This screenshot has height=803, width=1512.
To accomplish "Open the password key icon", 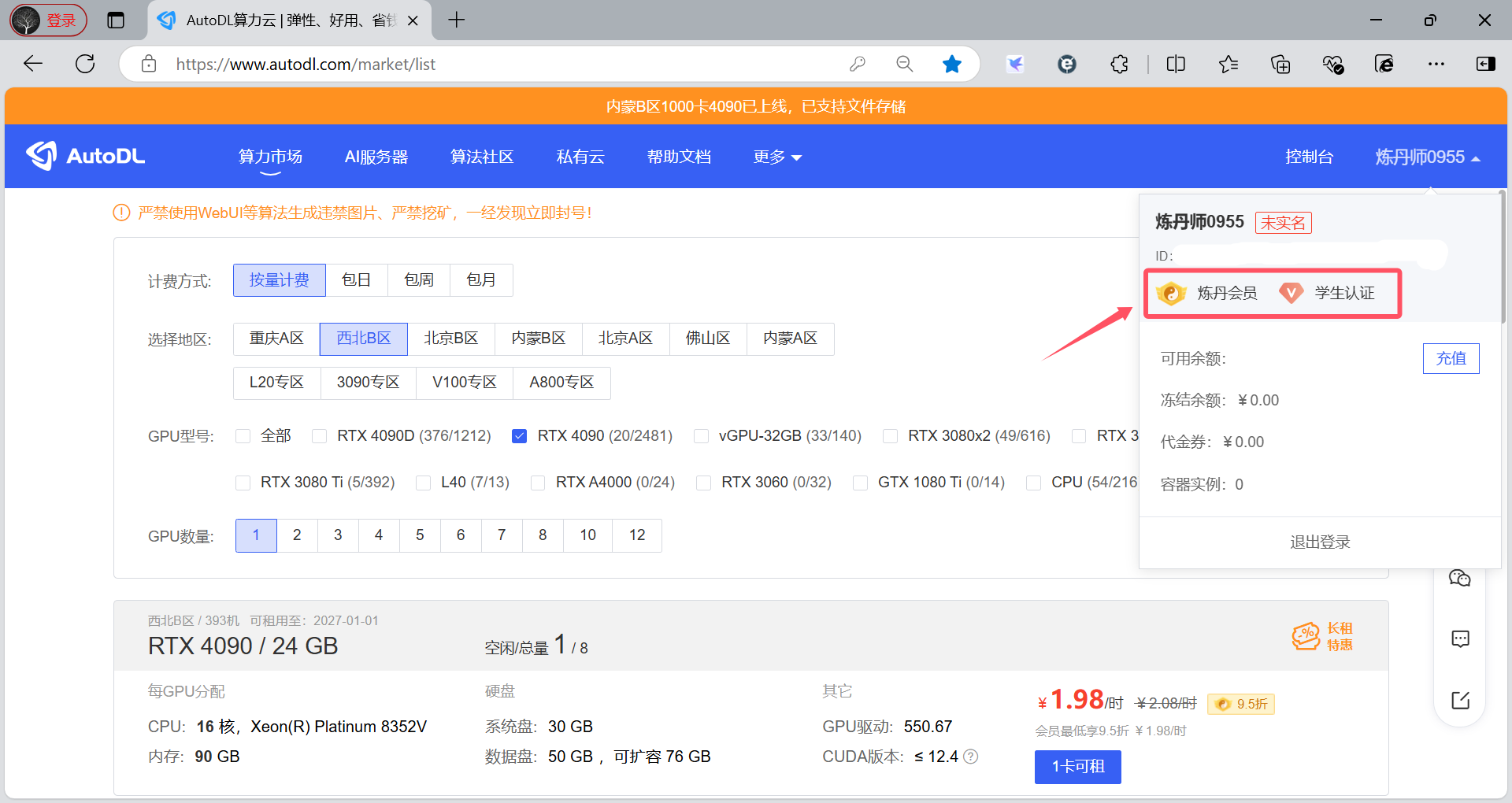I will click(x=858, y=64).
